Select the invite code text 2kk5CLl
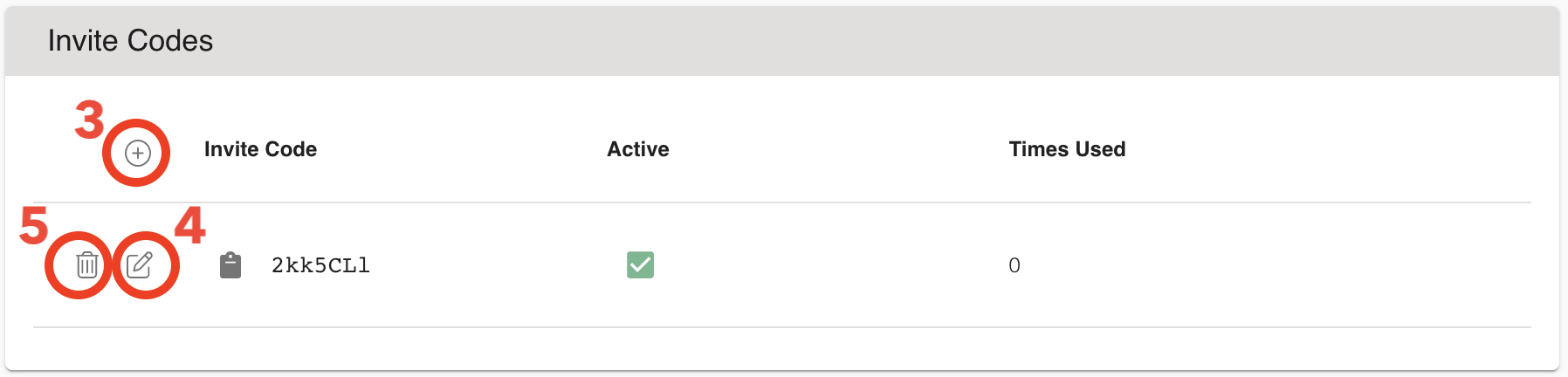Screen dimensions: 1568x377 [320, 265]
